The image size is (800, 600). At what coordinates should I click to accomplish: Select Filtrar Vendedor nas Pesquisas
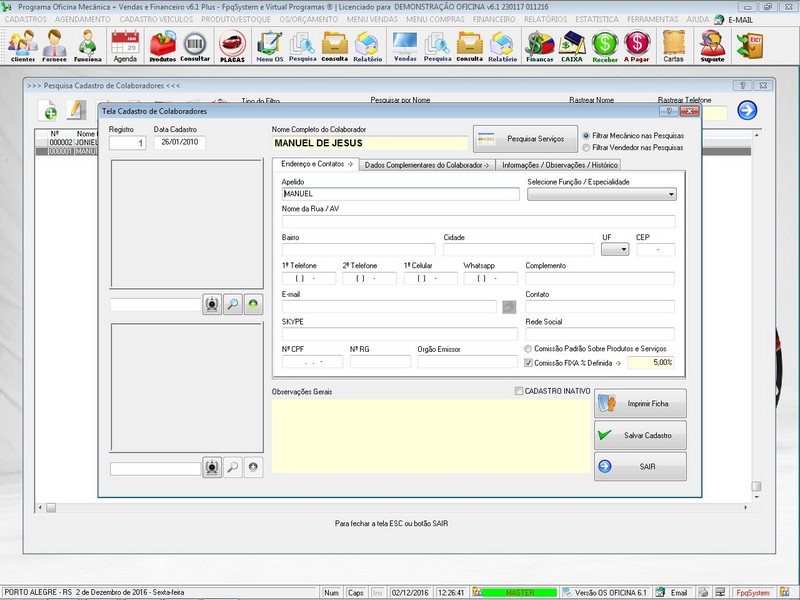pyautogui.click(x=633, y=147)
